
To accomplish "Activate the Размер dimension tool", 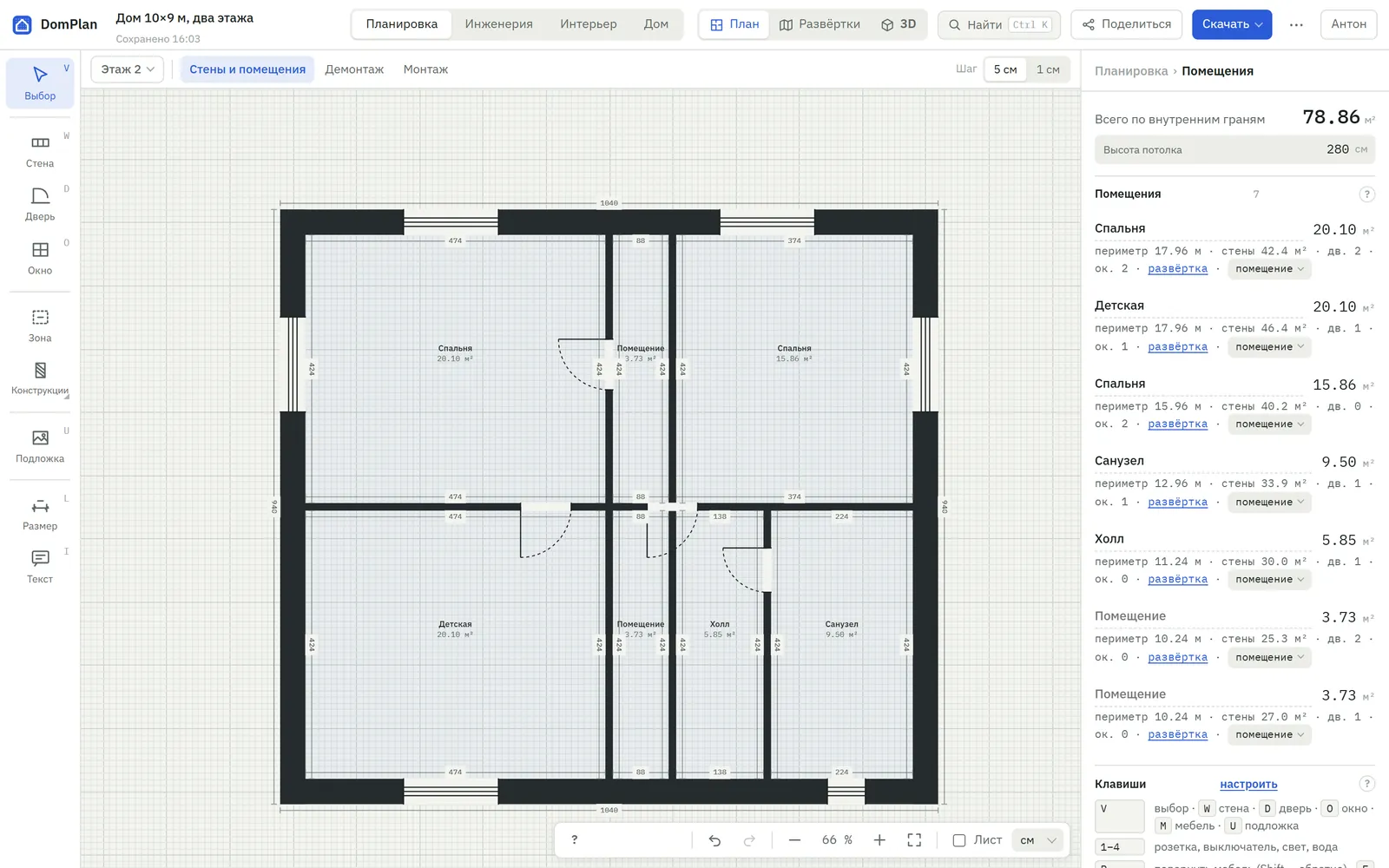I will coord(40,514).
